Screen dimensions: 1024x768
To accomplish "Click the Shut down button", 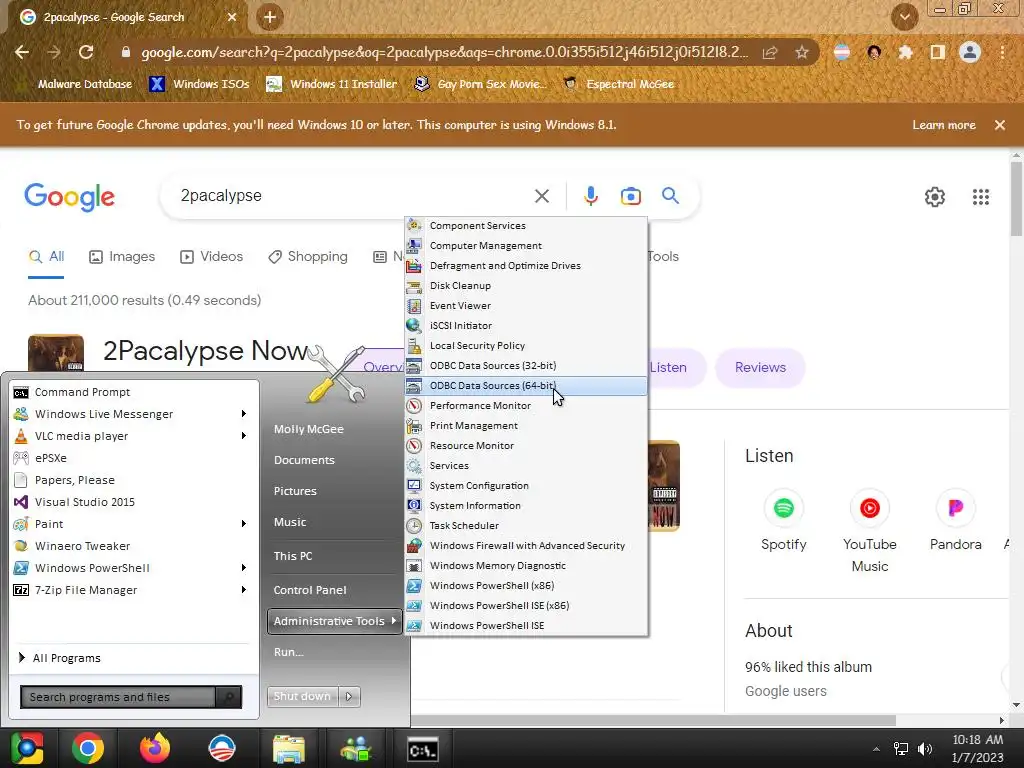I will point(302,696).
